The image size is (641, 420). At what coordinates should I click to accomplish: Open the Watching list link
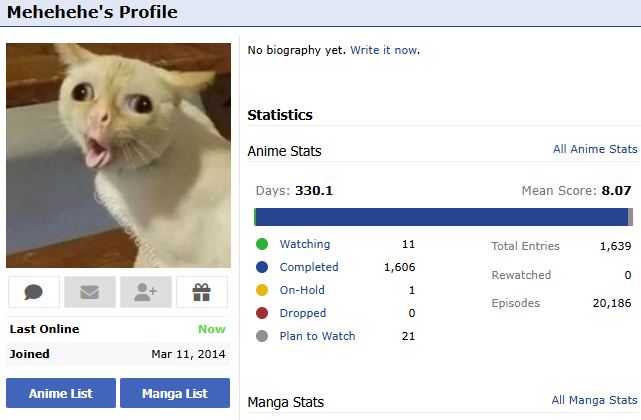305,244
